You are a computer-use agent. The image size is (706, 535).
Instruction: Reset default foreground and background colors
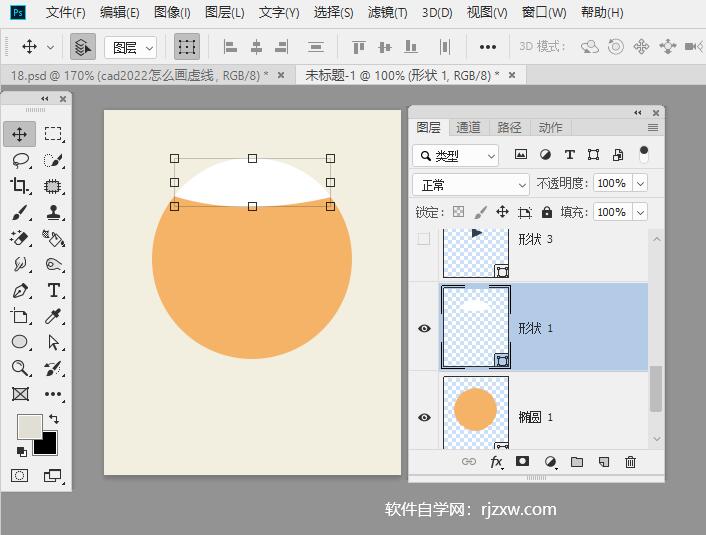point(21,451)
